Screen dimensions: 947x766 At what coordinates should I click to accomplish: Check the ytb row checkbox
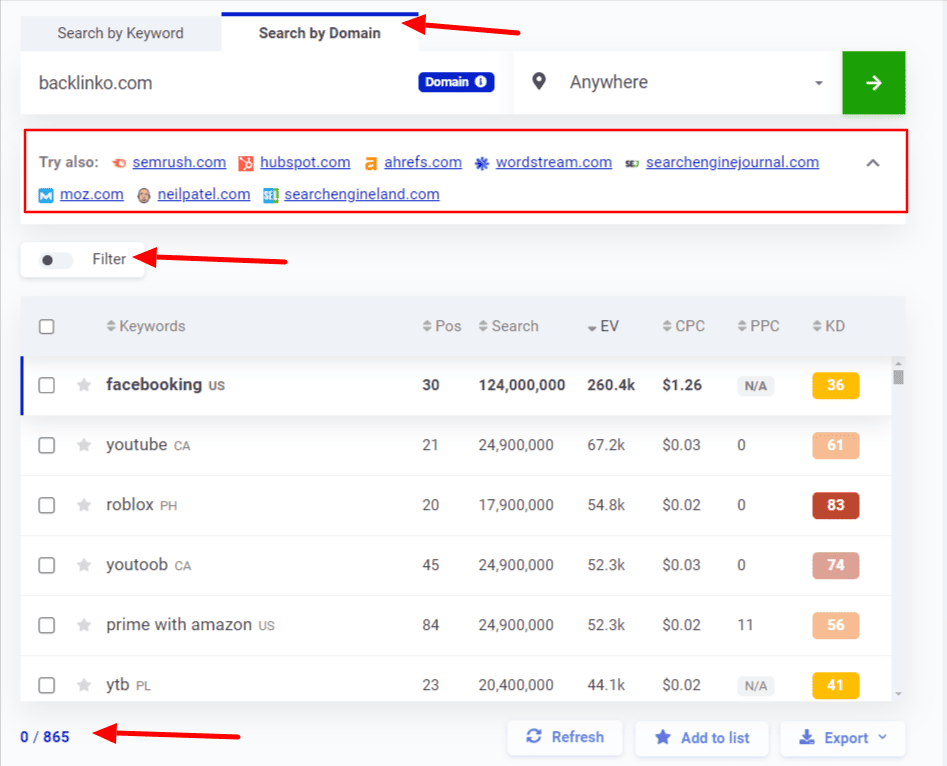pyautogui.click(x=47, y=685)
